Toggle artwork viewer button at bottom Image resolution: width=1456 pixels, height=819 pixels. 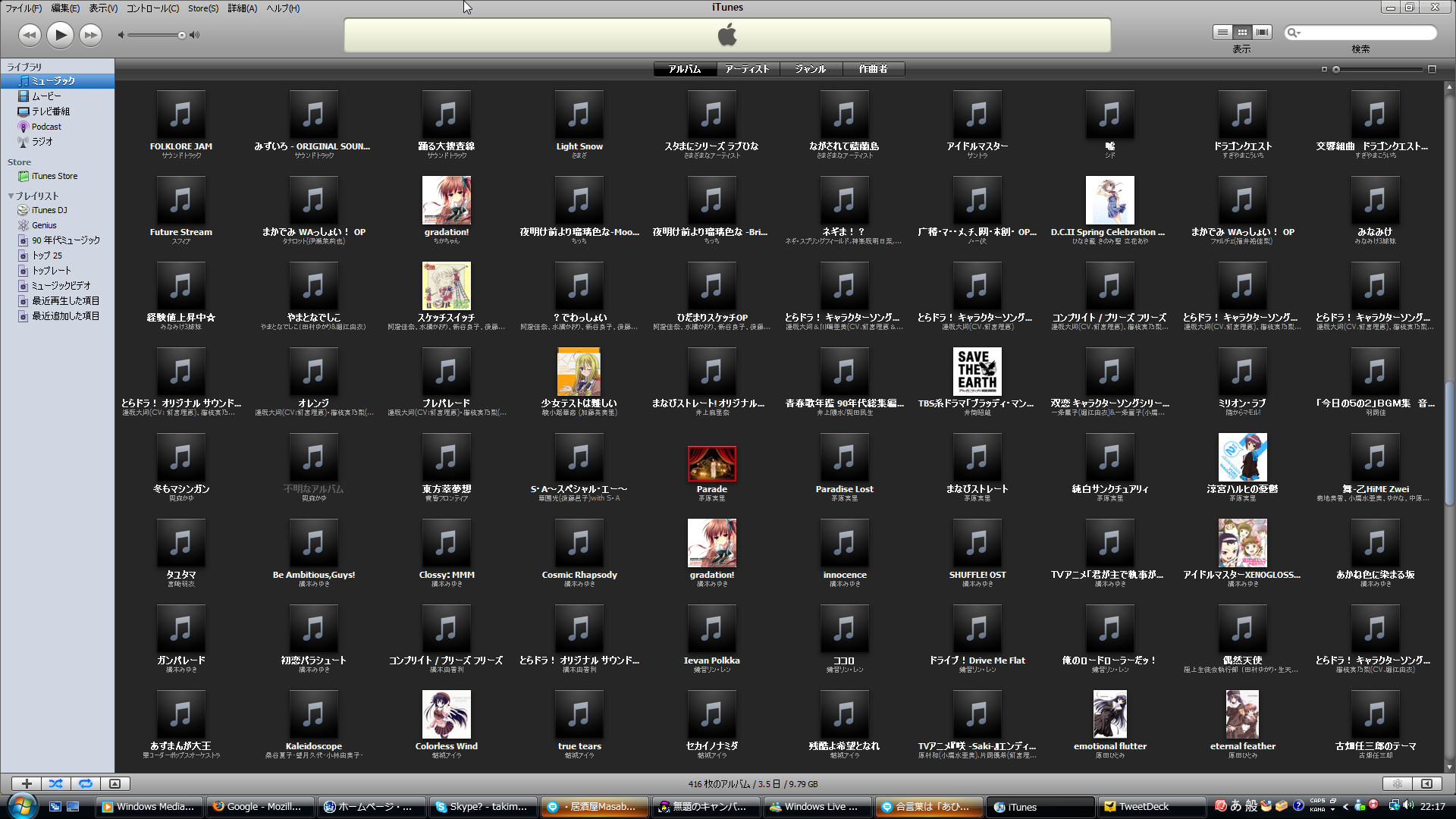[x=115, y=783]
